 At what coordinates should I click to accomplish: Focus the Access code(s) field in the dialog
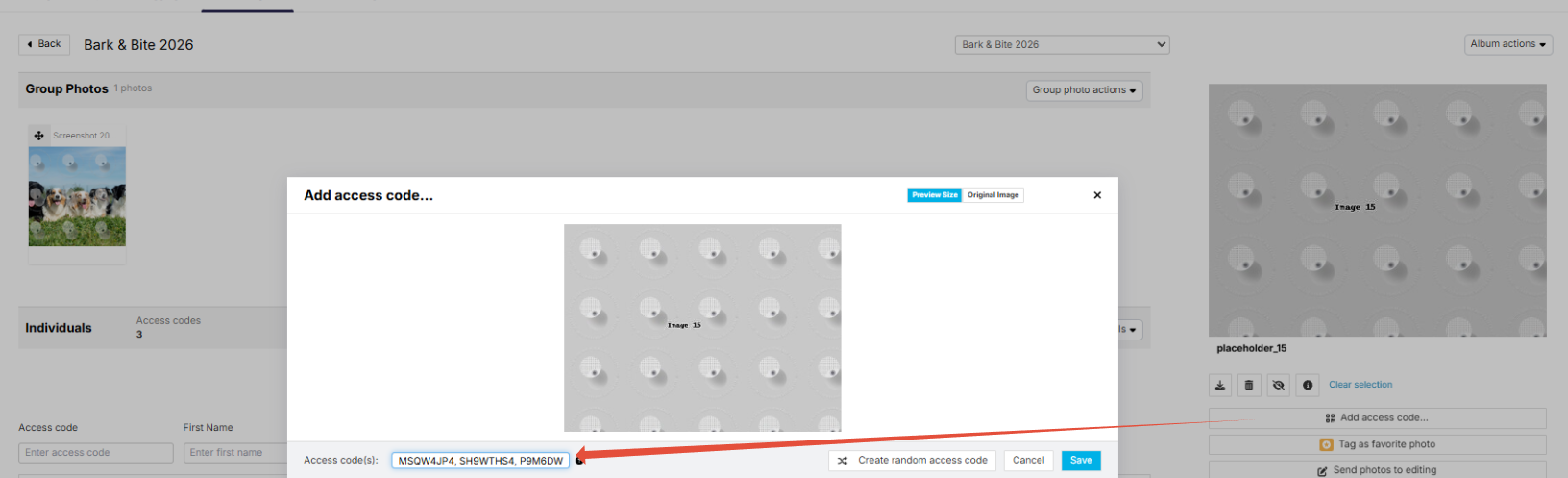[x=480, y=461]
